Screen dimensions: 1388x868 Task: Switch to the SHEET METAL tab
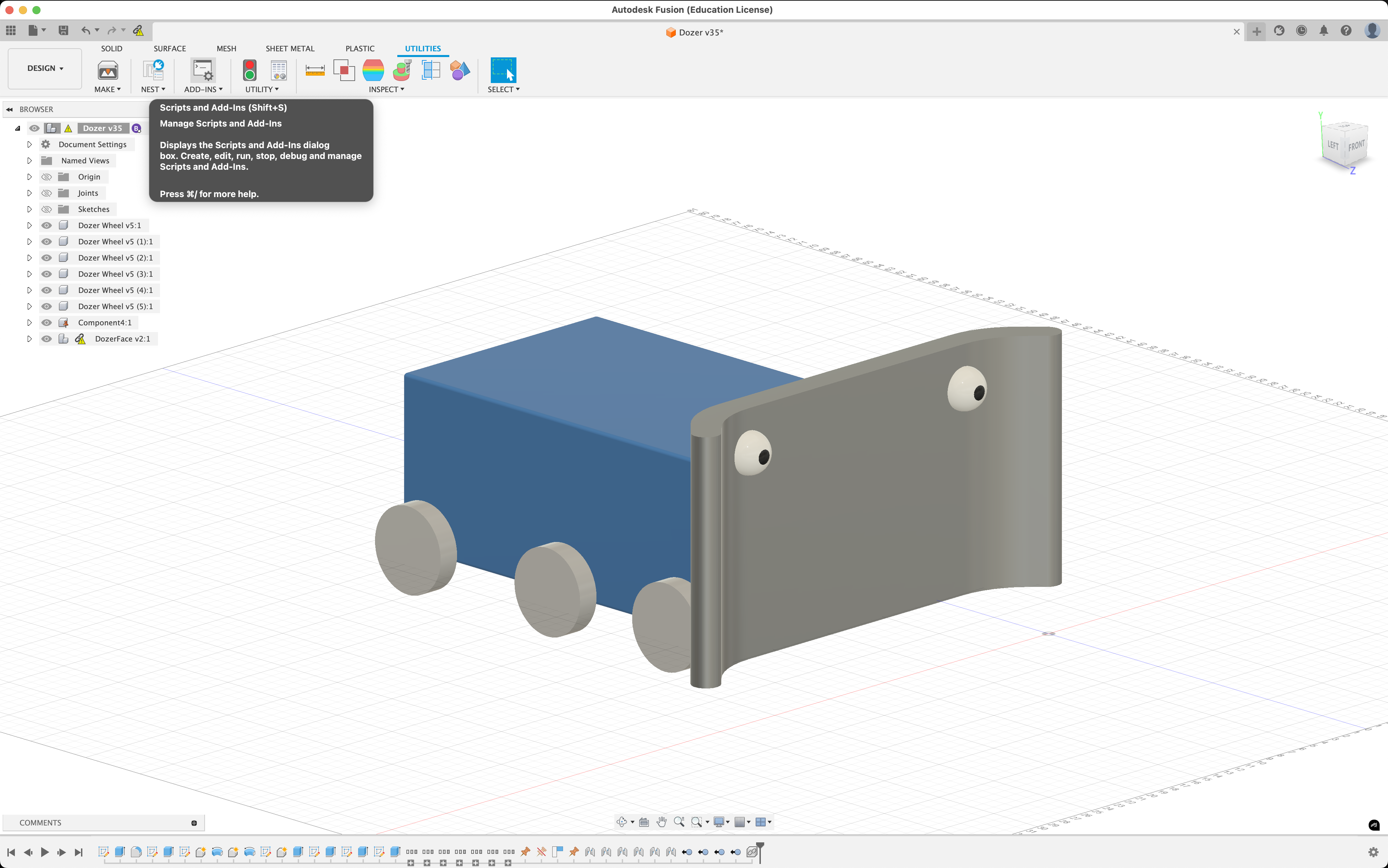point(290,49)
